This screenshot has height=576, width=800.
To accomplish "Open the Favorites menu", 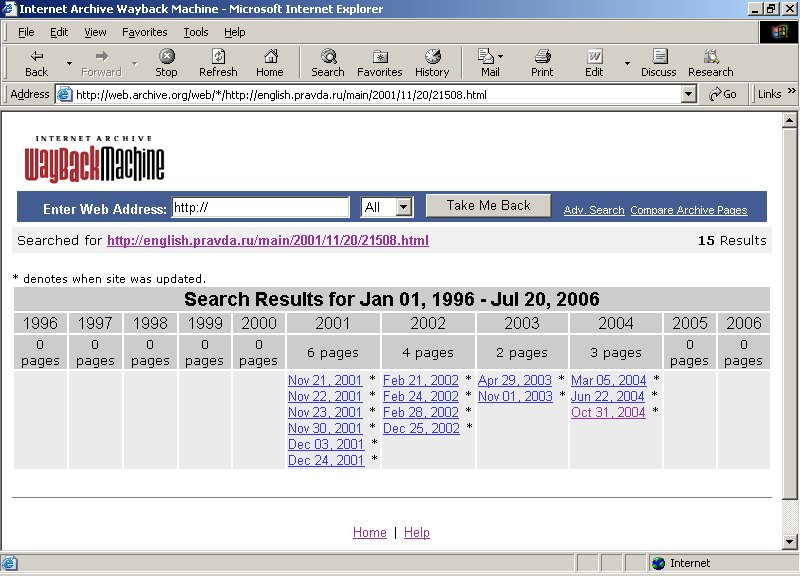I will click(x=144, y=32).
